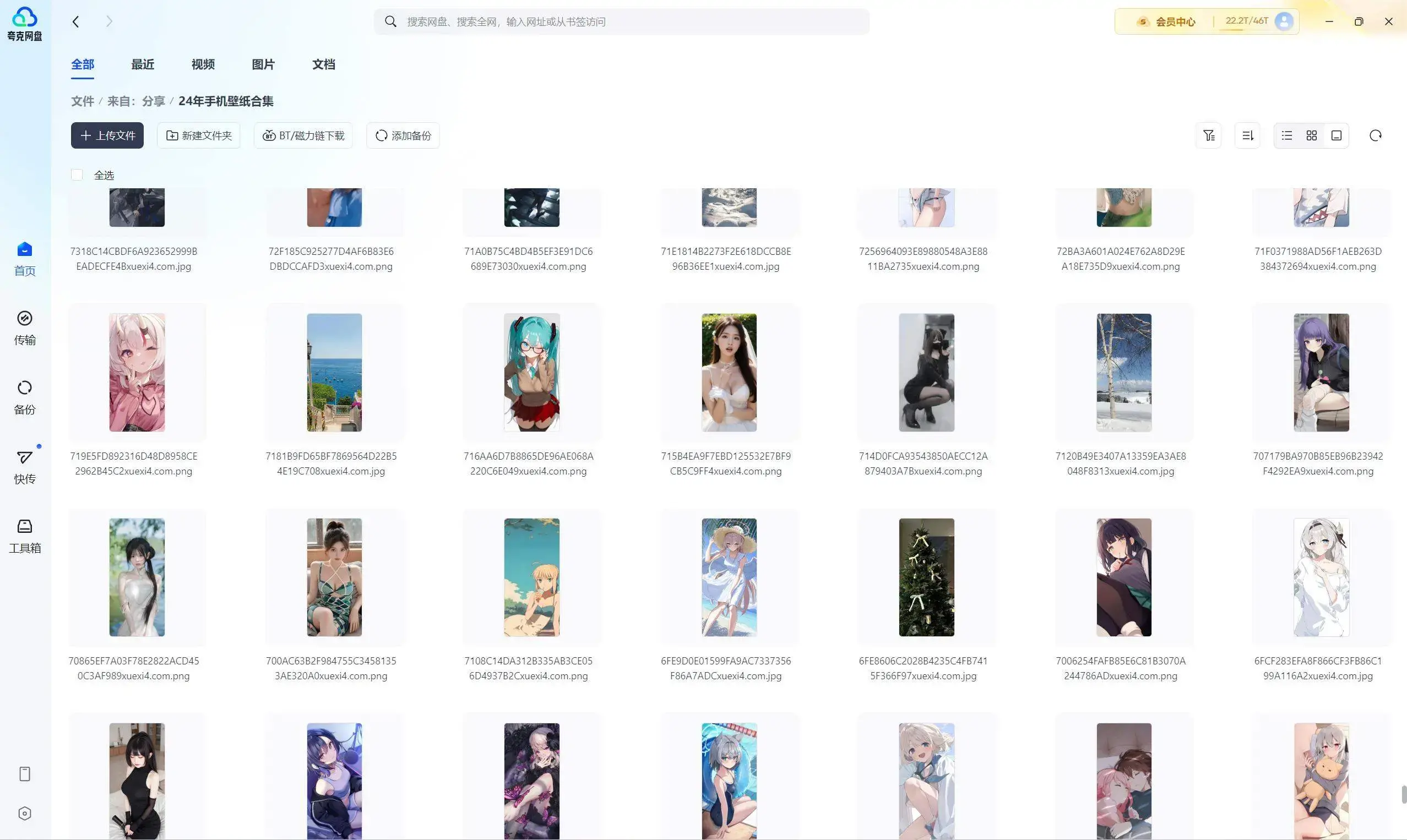Click the refresh icon next to the view buttons
The width and height of the screenshot is (1407, 840).
(x=1375, y=135)
